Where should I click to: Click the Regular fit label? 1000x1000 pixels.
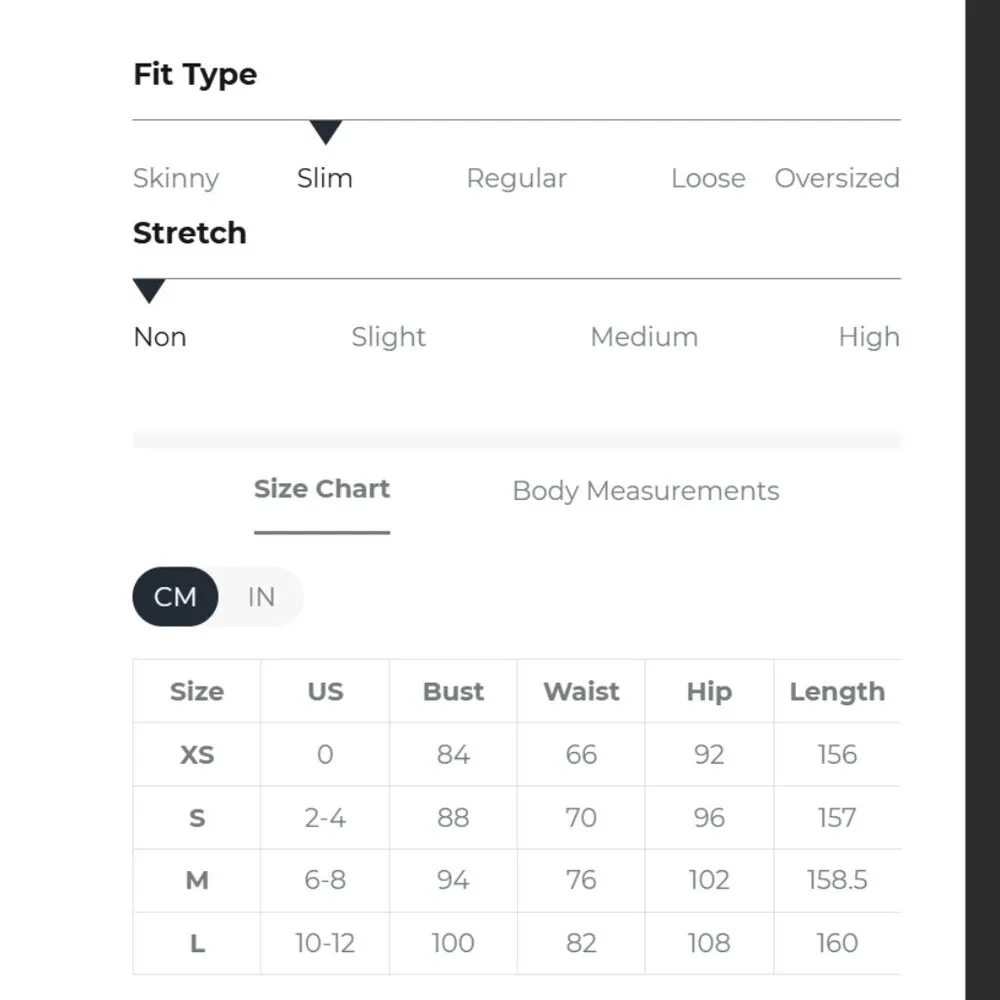516,178
